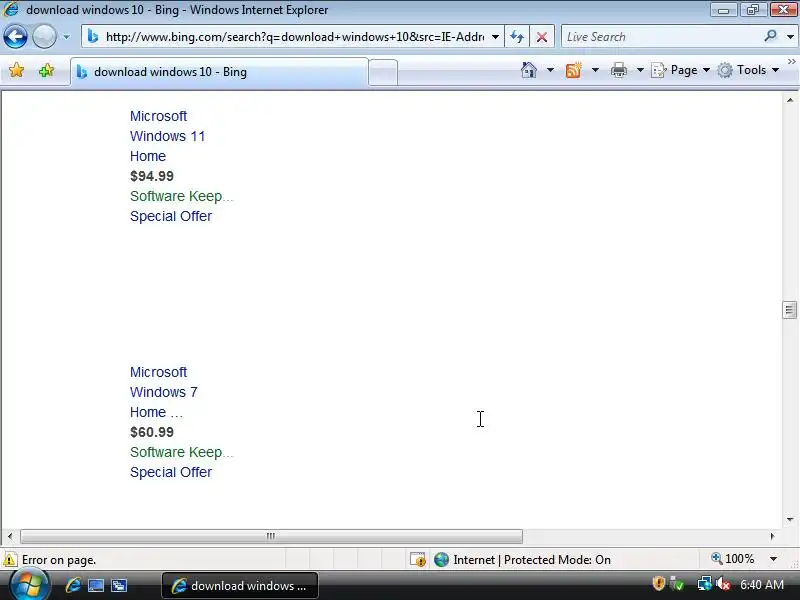Screen dimensions: 800x600
Task: Select the 'download windows 10 - Bing' tab
Action: point(219,72)
